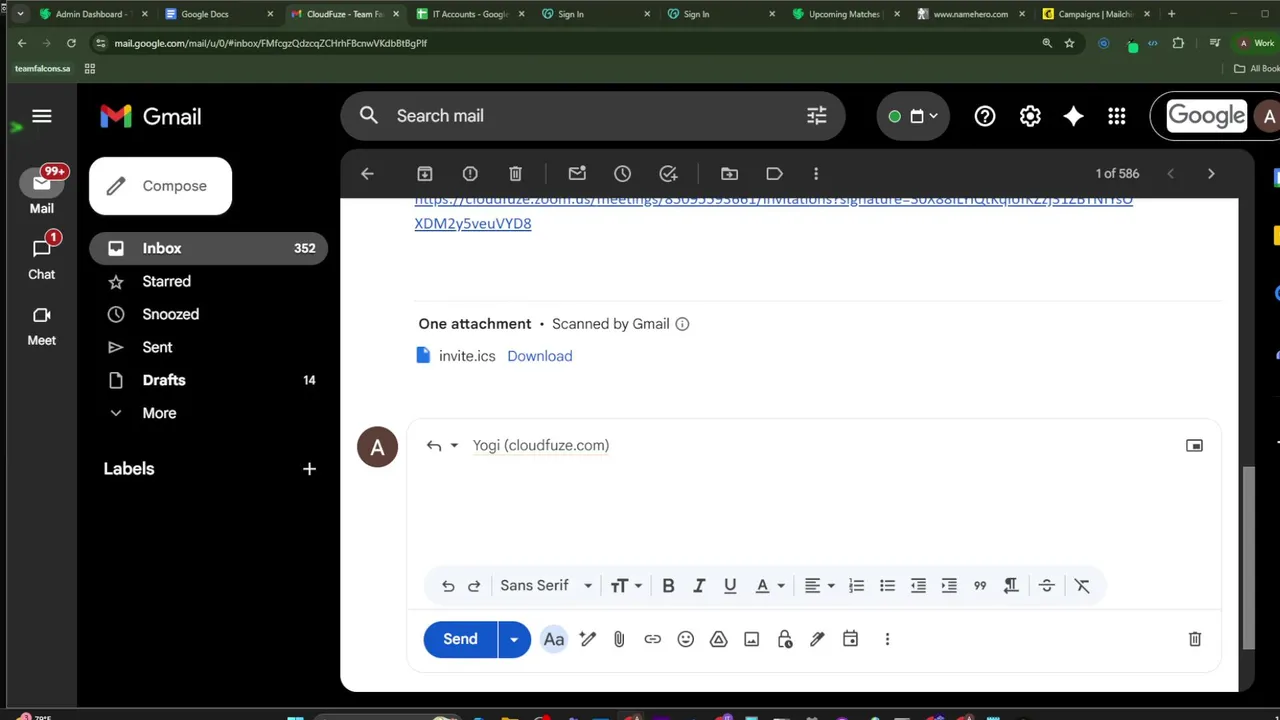The width and height of the screenshot is (1280, 720).
Task: Open more email actions menu in top toolbar
Action: pos(816,174)
